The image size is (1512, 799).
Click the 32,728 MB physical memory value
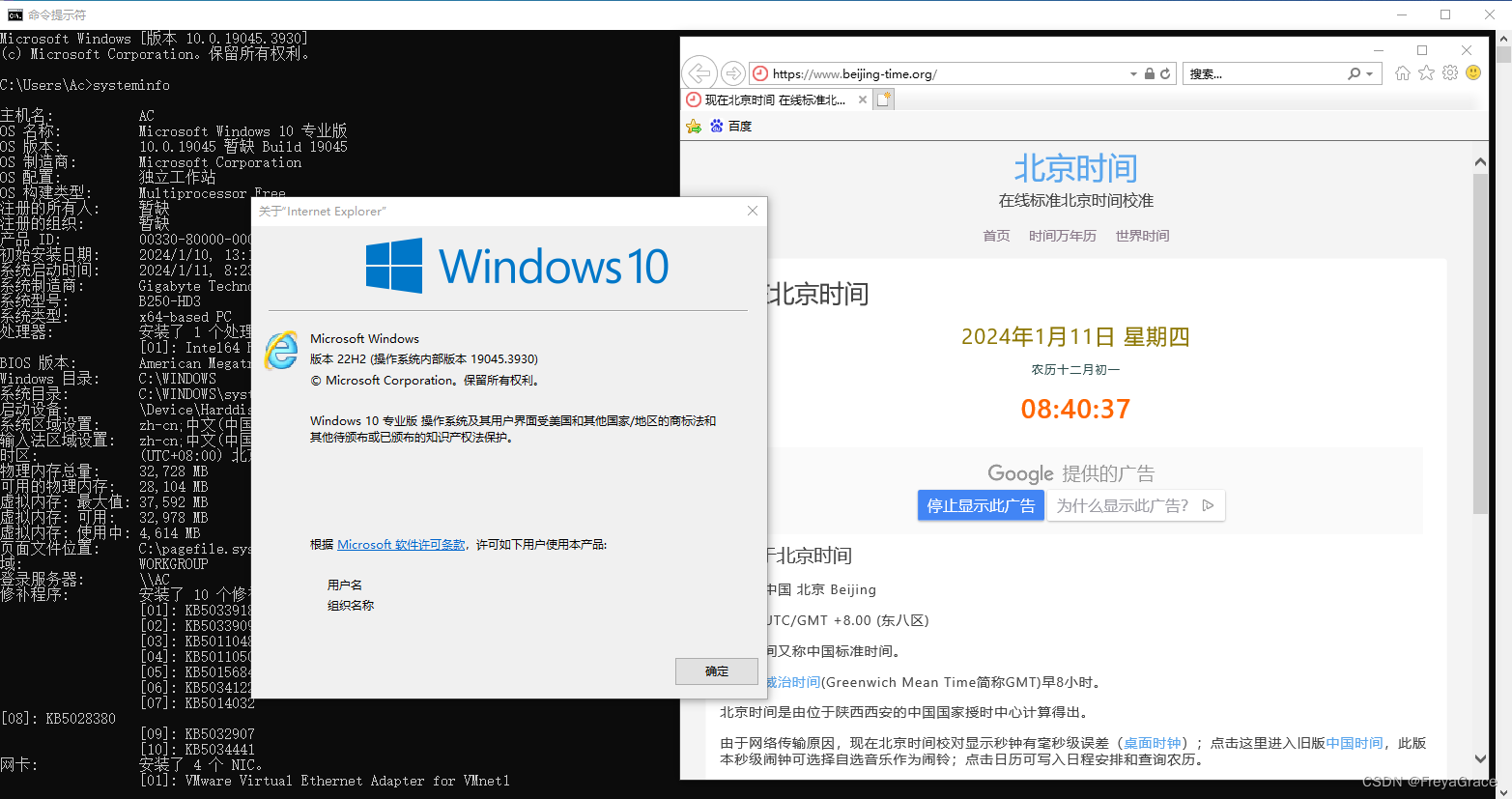coord(174,471)
